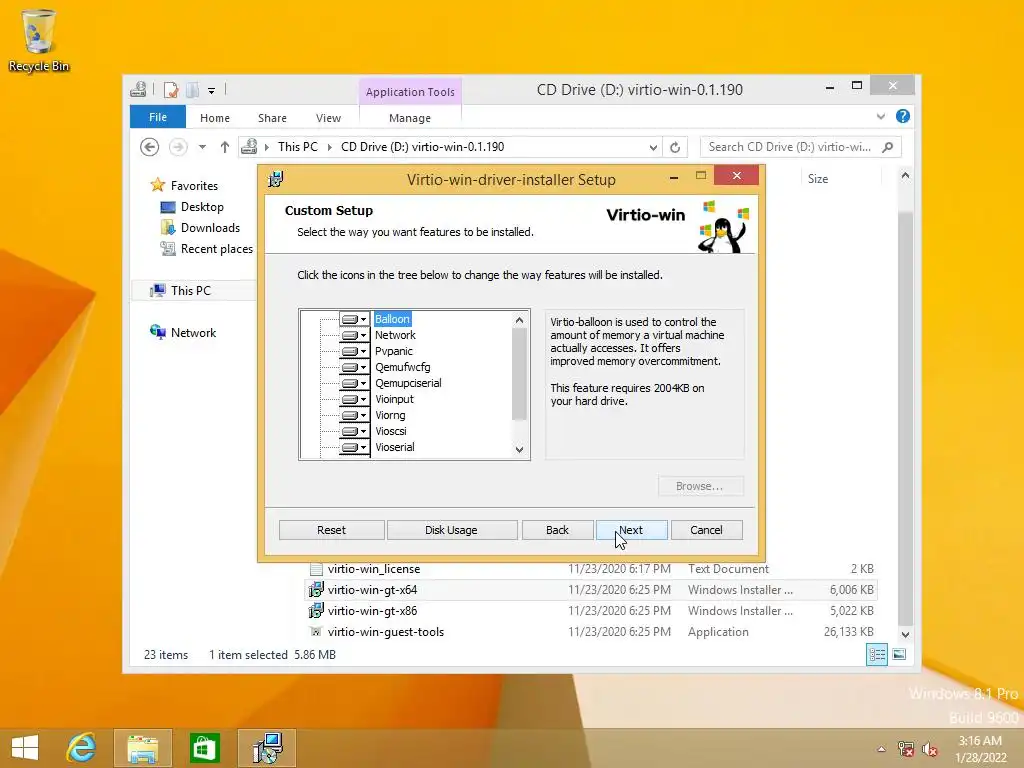
Task: Open Vioinput feature install-mode dropdown icon
Action: tap(354, 399)
